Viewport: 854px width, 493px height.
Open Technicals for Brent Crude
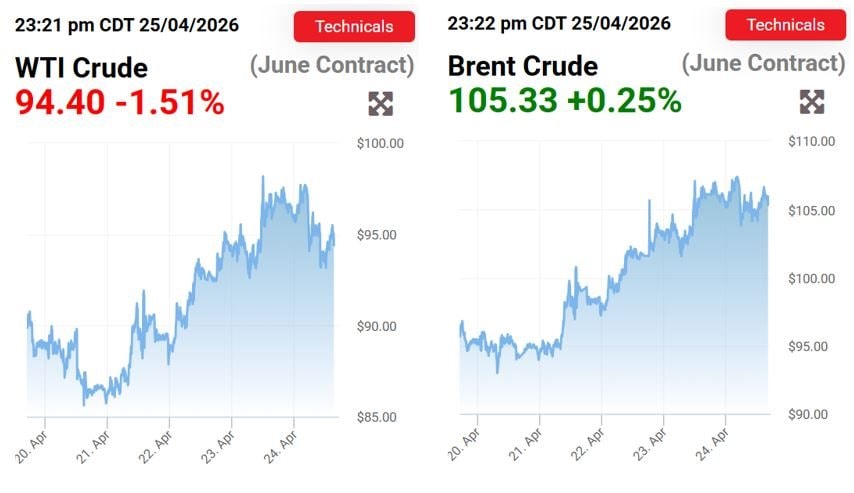click(x=785, y=25)
